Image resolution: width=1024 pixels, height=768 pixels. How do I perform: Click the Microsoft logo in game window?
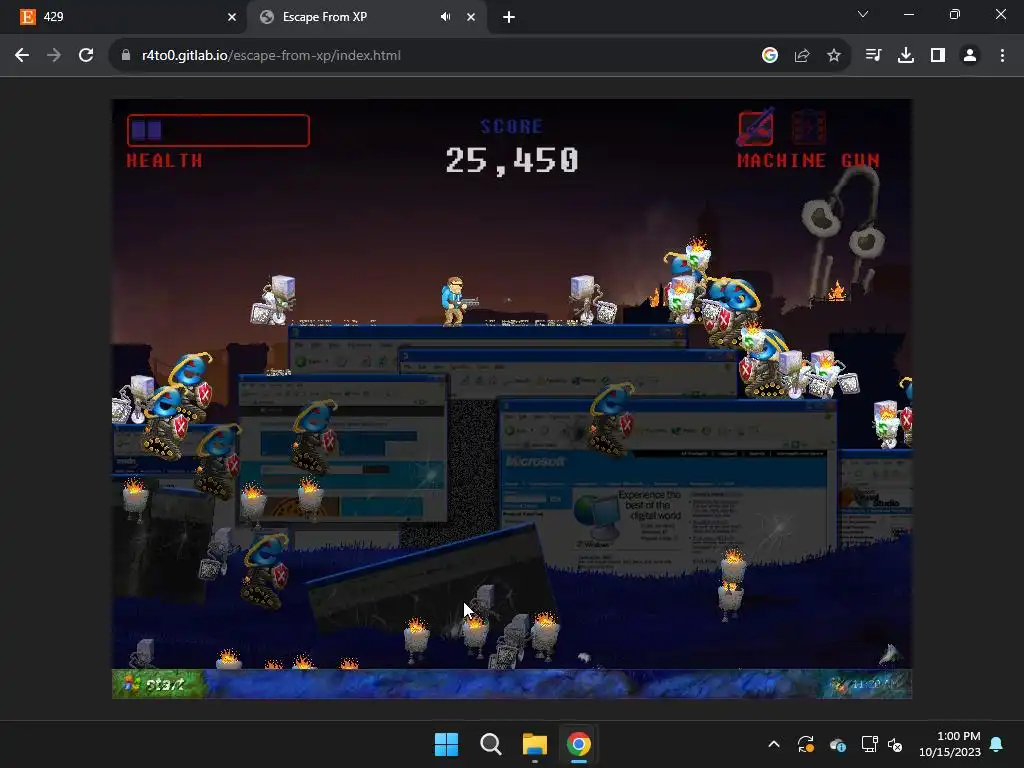point(535,461)
